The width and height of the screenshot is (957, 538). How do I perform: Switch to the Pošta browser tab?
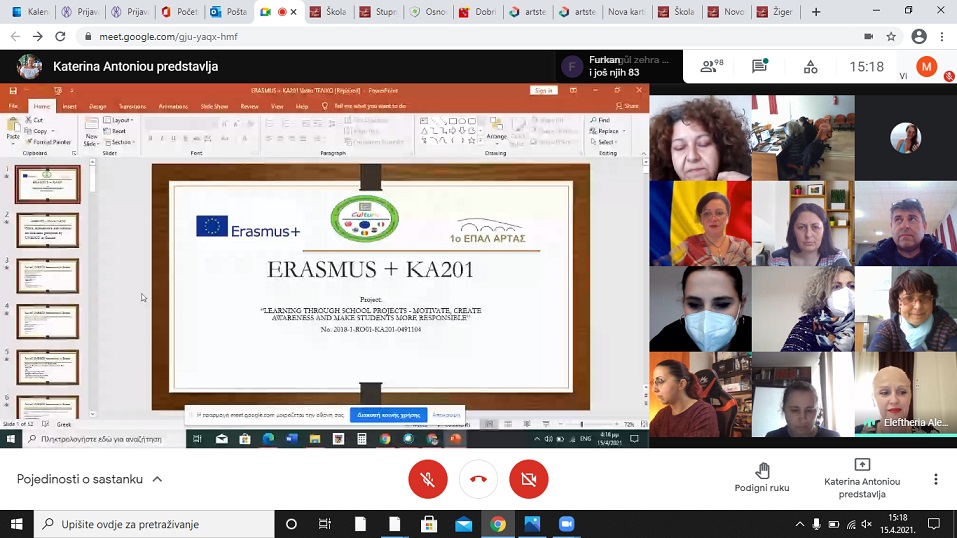click(229, 12)
